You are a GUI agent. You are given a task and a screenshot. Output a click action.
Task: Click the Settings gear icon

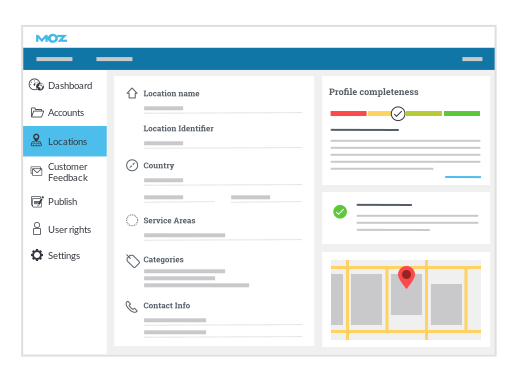point(37,255)
